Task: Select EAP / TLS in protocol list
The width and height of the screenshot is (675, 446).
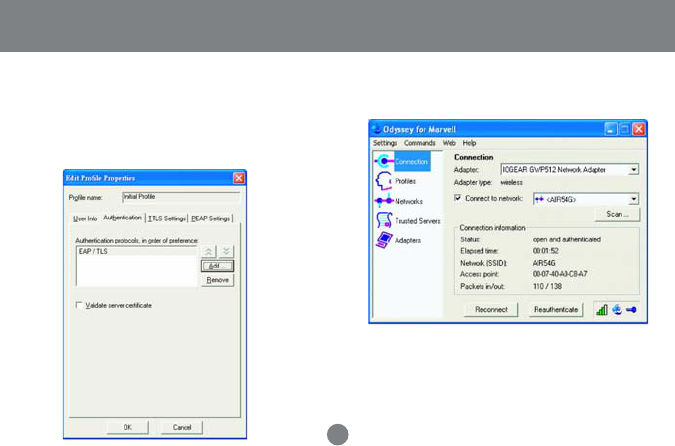Action: point(136,251)
